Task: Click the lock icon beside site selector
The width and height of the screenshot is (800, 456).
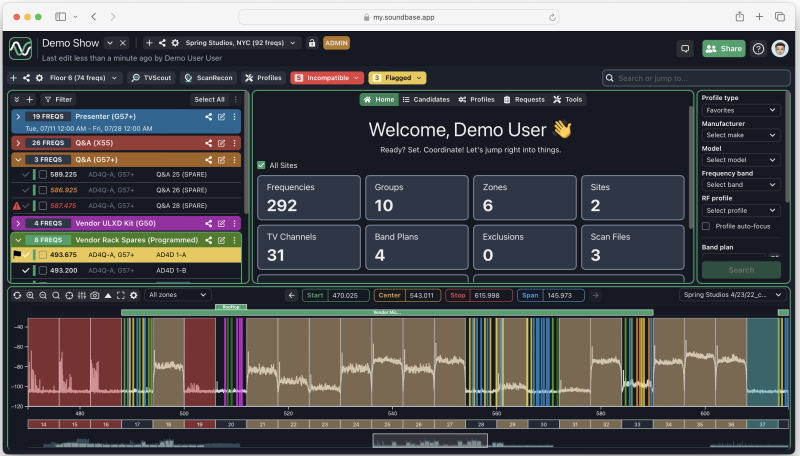Action: pyautogui.click(x=312, y=43)
